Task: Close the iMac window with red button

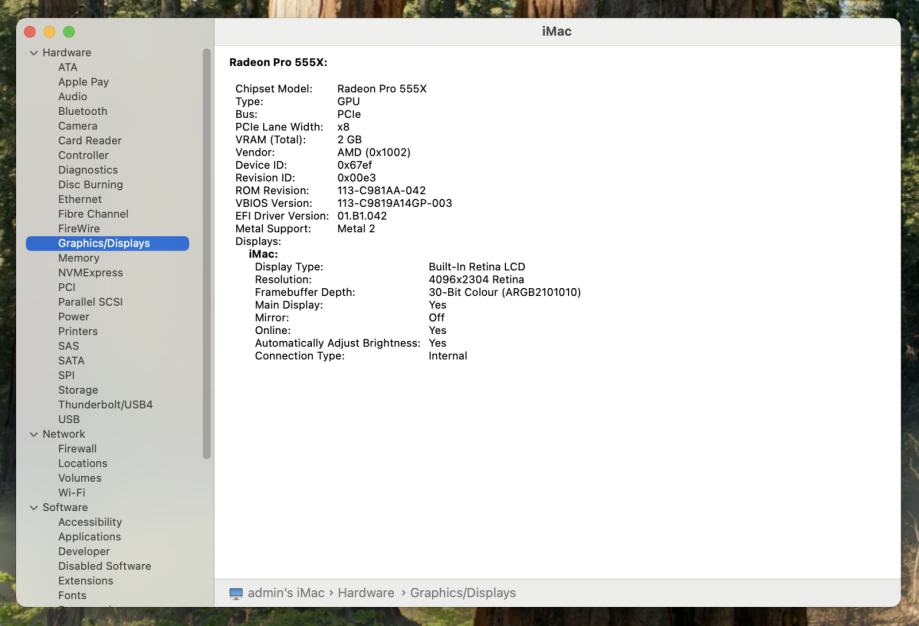Action: pos(30,32)
